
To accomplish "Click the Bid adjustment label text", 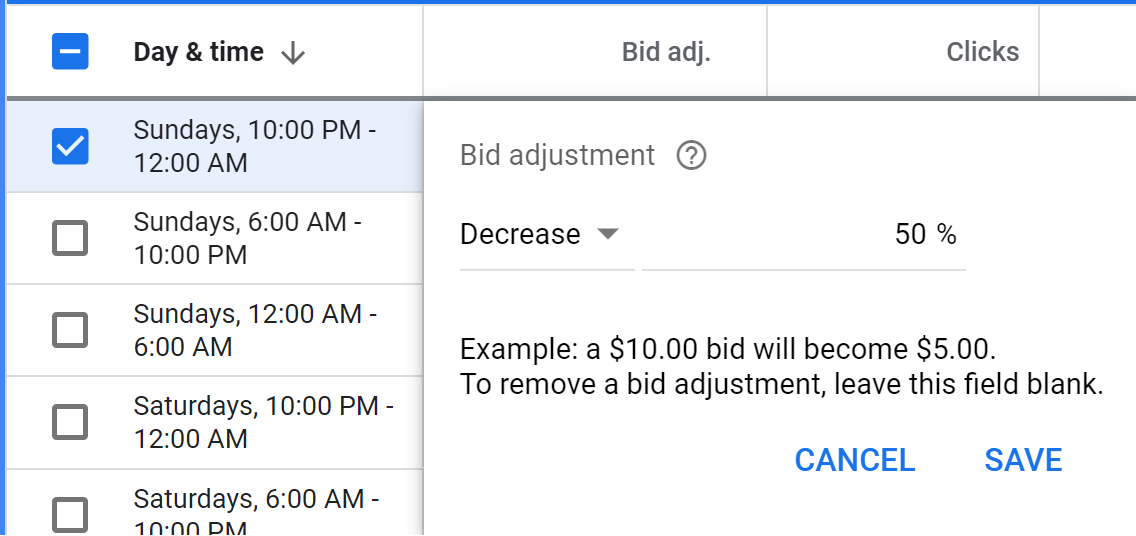I will point(557,155).
